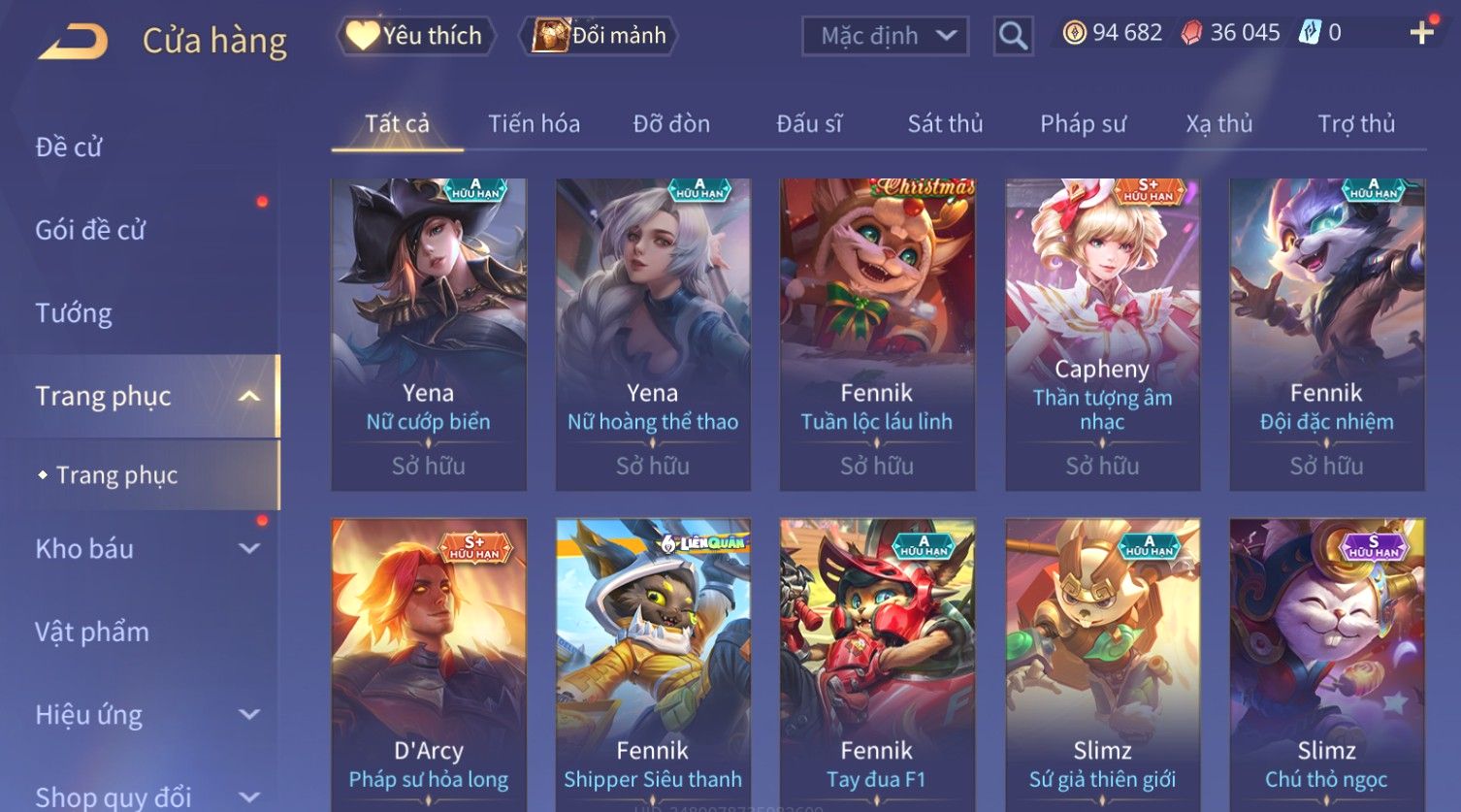Tap the gold coin icon
This screenshot has width=1461, height=812.
[x=1074, y=33]
